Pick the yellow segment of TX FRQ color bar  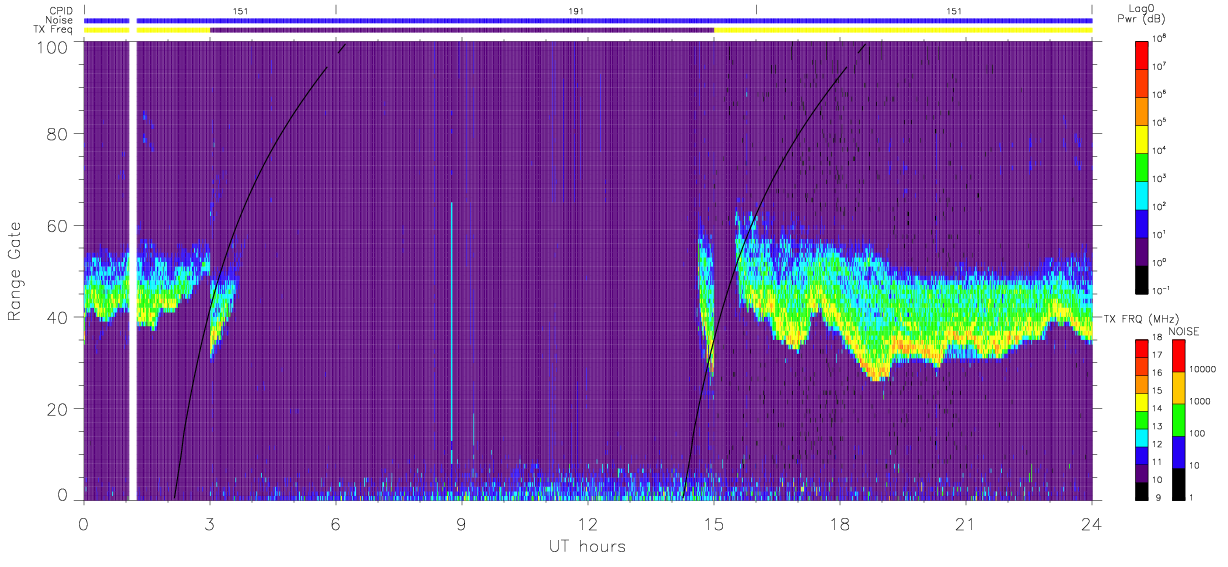pyautogui.click(x=1142, y=402)
